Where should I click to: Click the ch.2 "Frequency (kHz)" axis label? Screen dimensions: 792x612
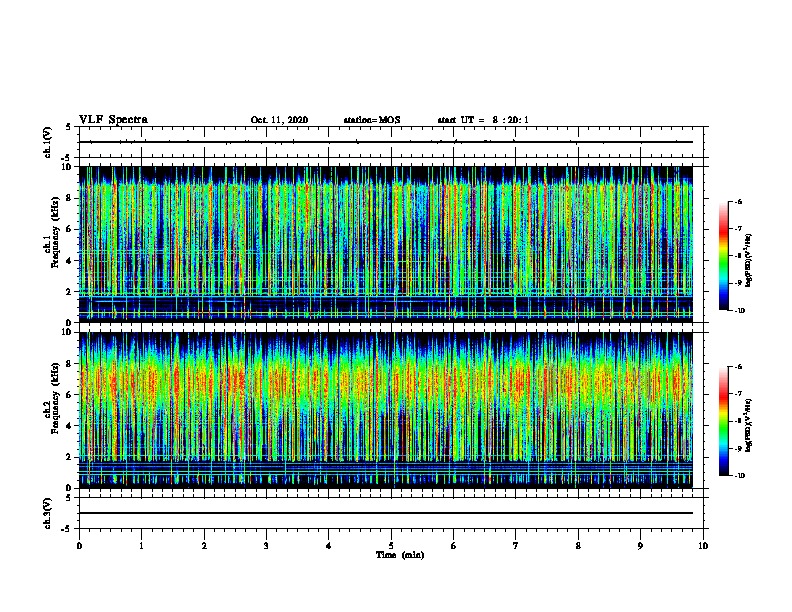[55, 398]
